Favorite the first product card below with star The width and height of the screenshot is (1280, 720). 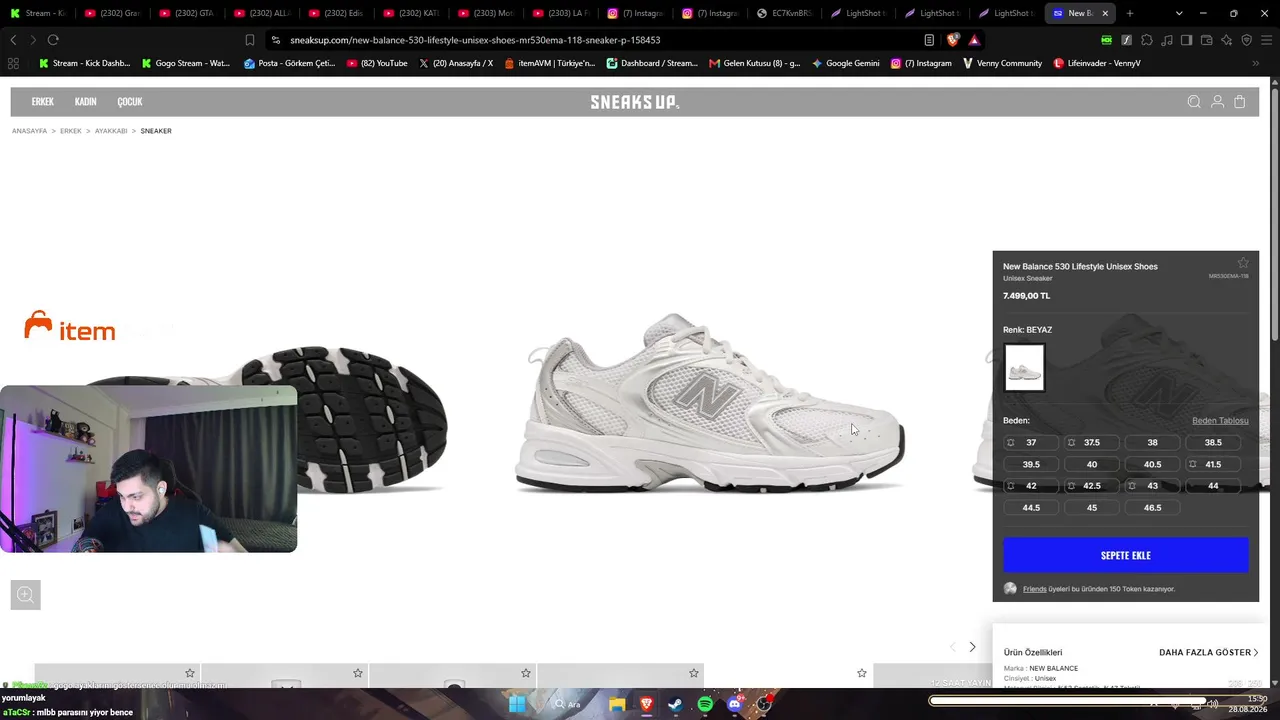coord(190,673)
